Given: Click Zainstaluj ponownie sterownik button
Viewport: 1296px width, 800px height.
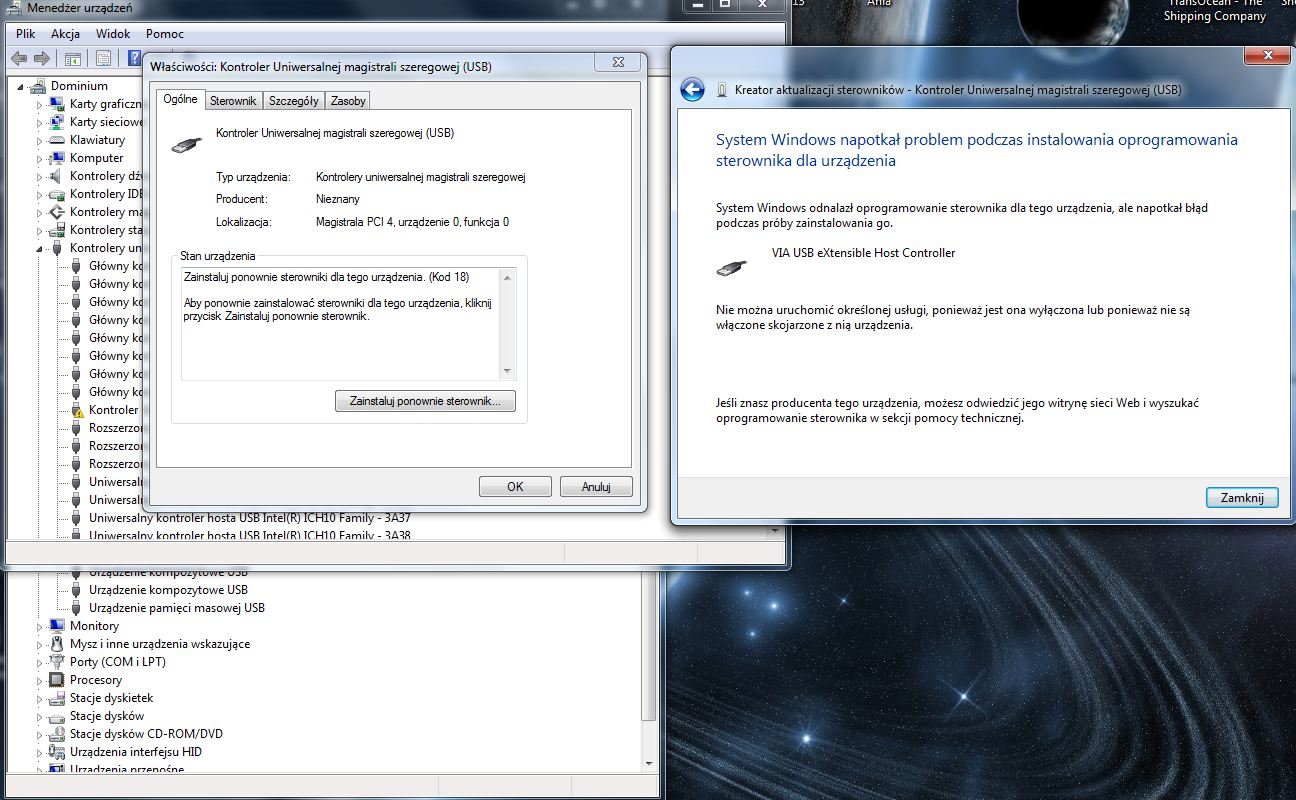Looking at the screenshot, I should [x=425, y=401].
